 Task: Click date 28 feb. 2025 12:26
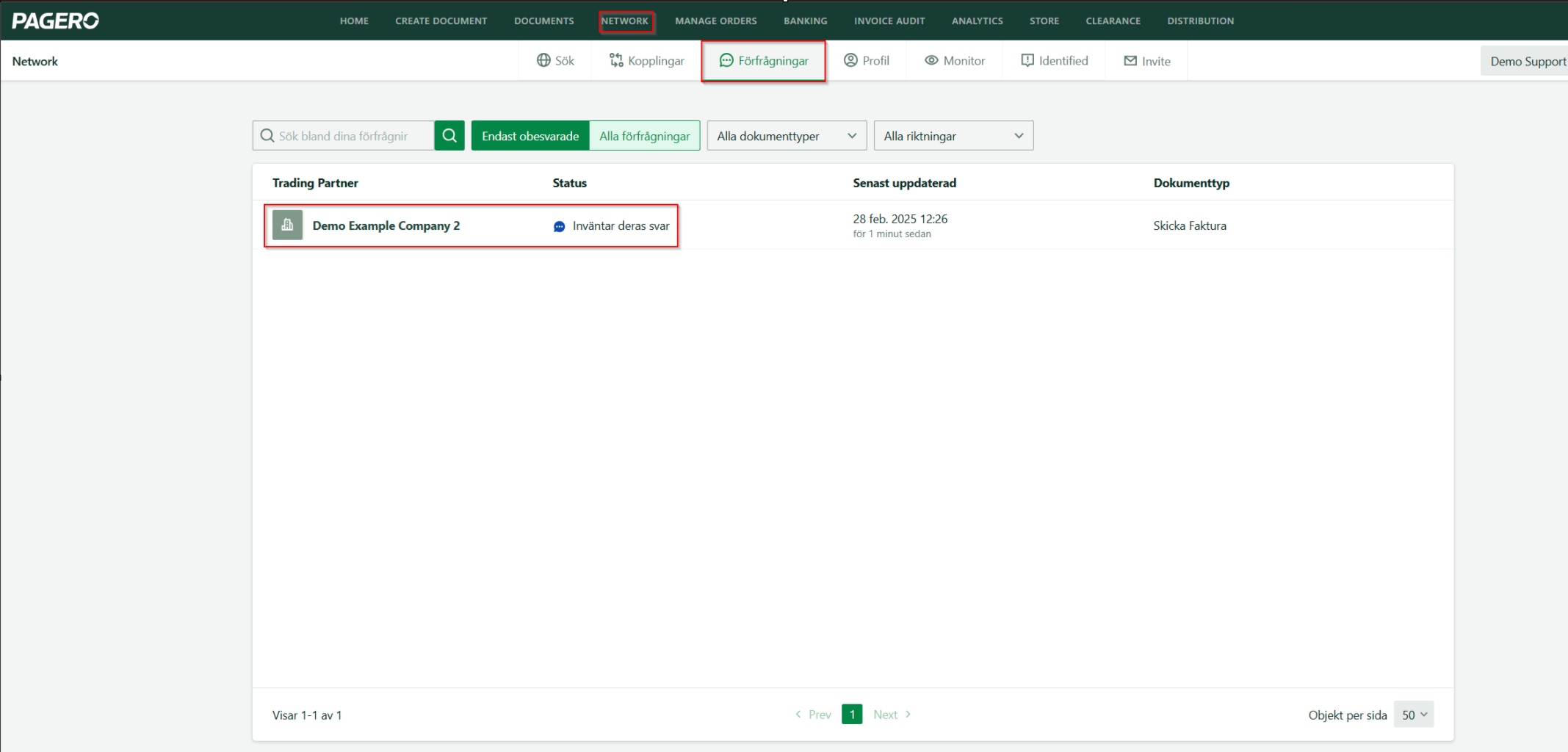point(900,219)
